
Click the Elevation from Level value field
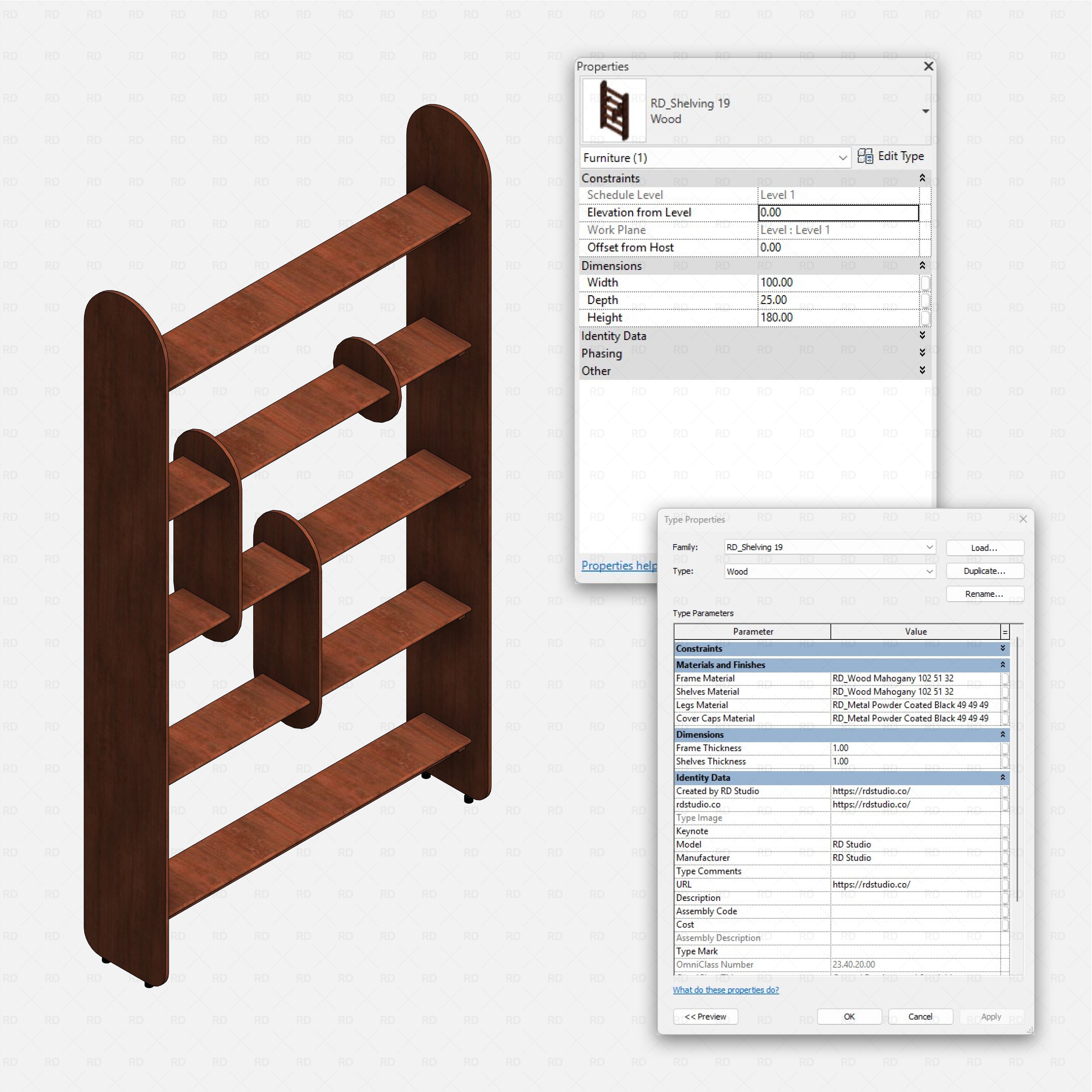838,213
